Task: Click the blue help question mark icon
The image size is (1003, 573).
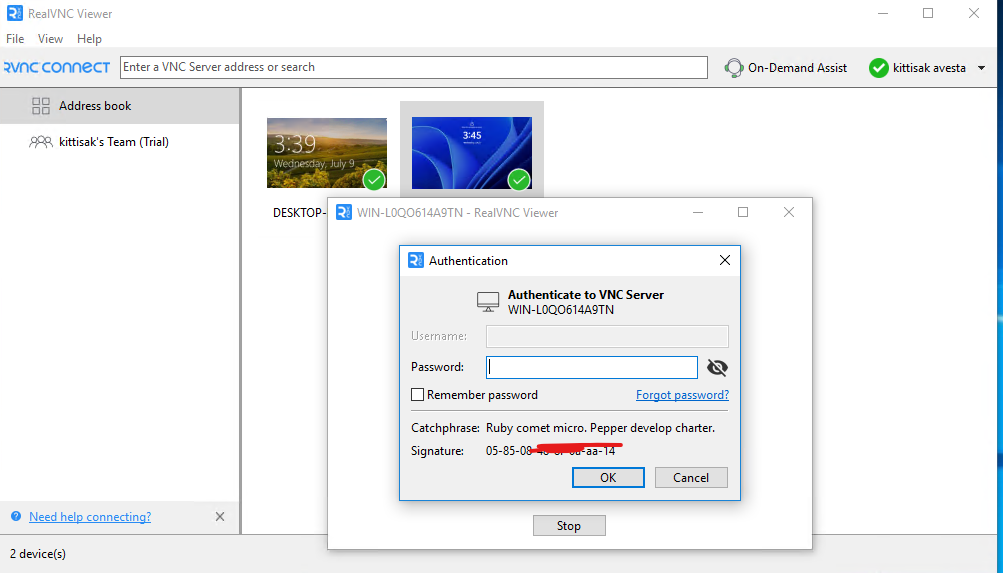Action: coord(16,516)
